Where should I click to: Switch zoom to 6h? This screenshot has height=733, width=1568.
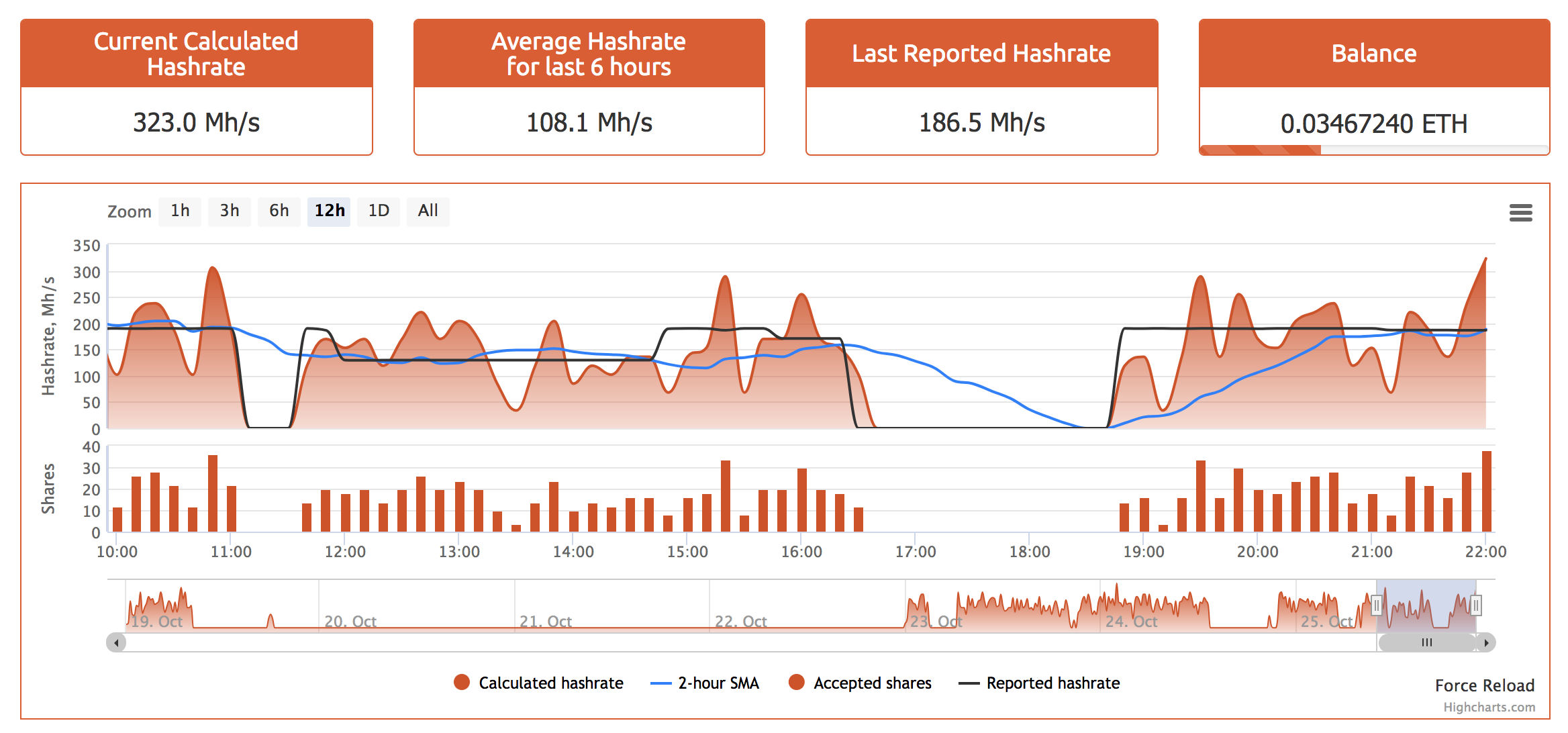click(279, 211)
